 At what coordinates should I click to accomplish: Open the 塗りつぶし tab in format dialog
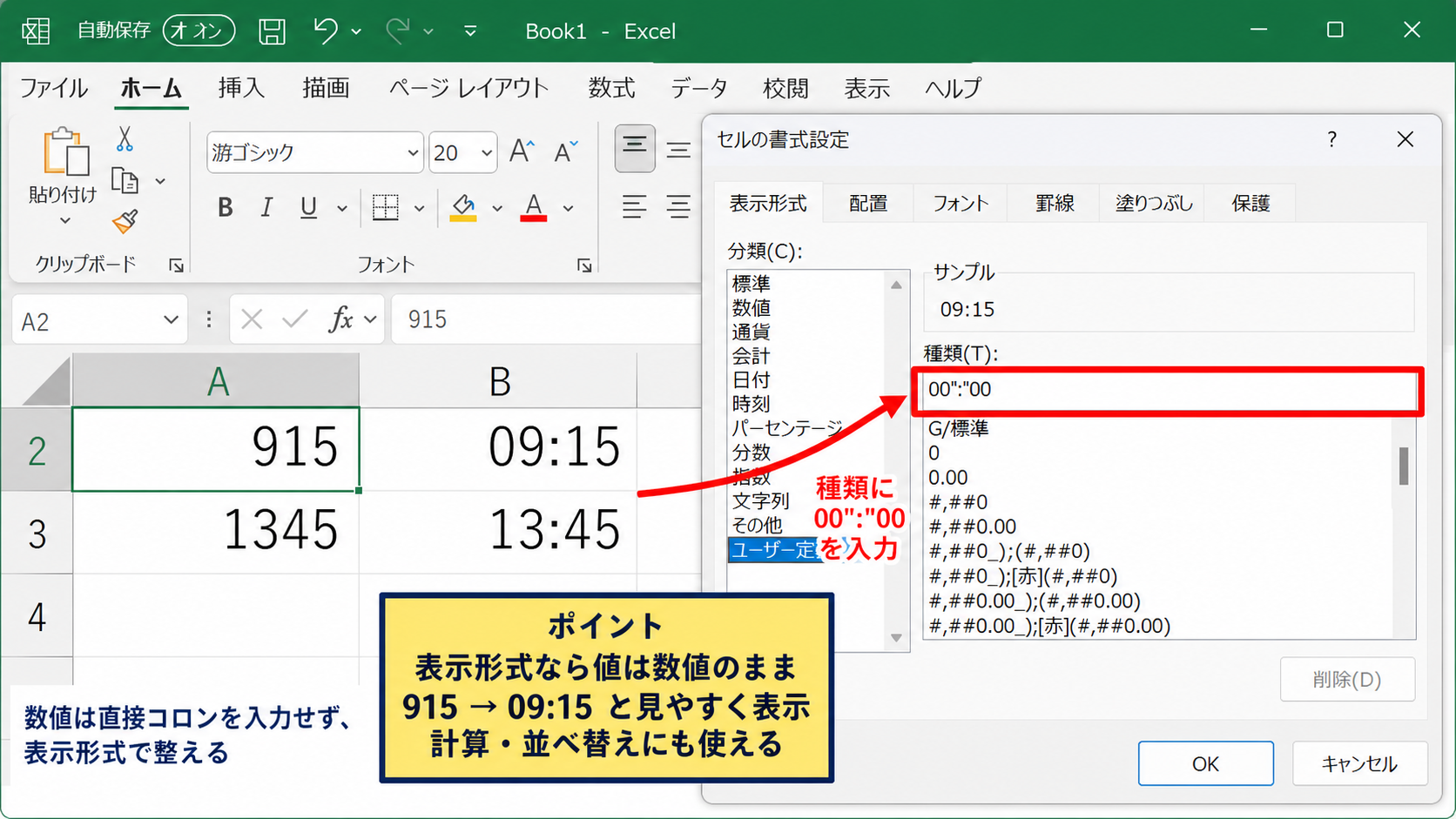point(1154,204)
